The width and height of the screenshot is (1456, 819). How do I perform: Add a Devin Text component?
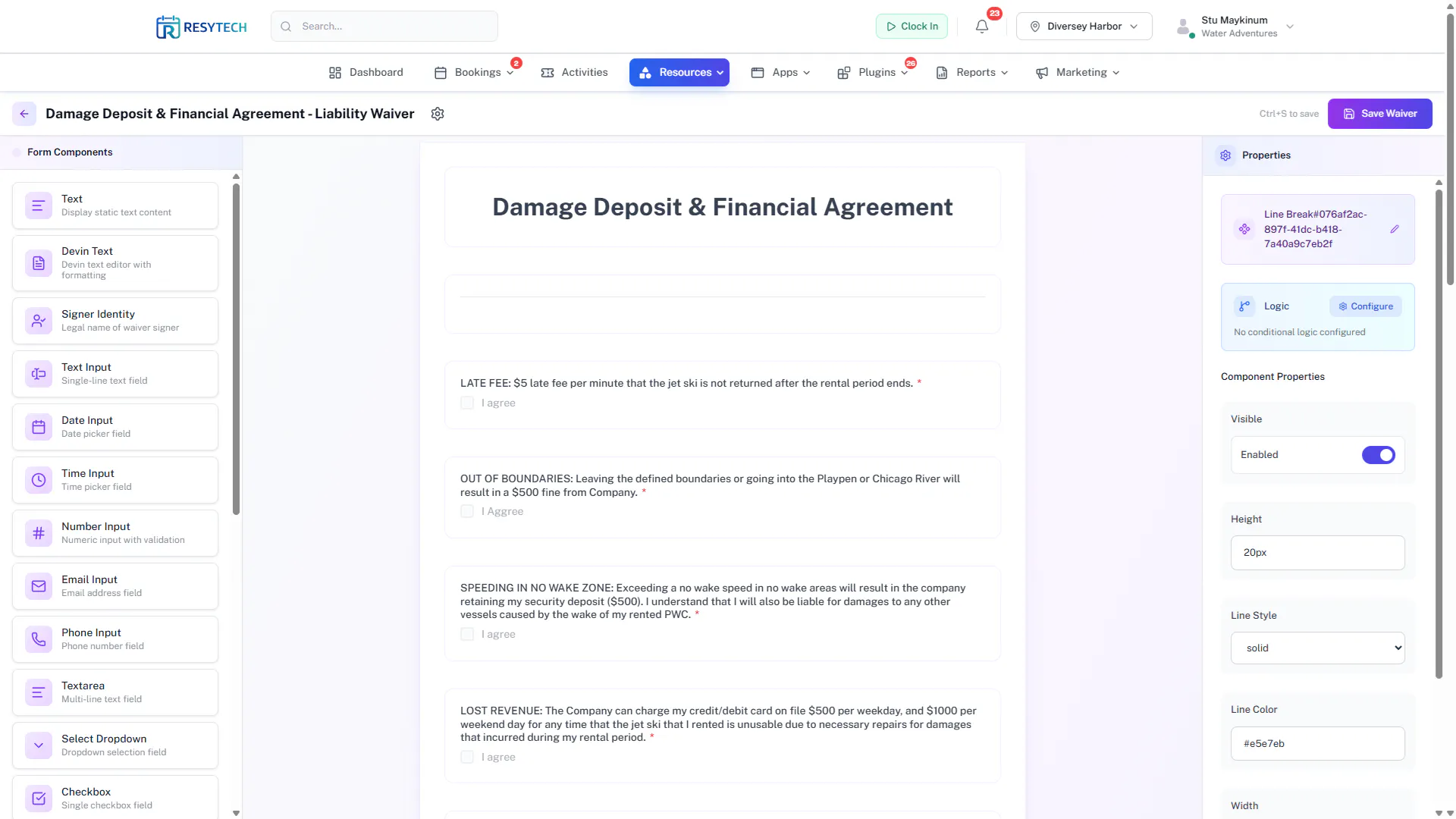pos(115,263)
